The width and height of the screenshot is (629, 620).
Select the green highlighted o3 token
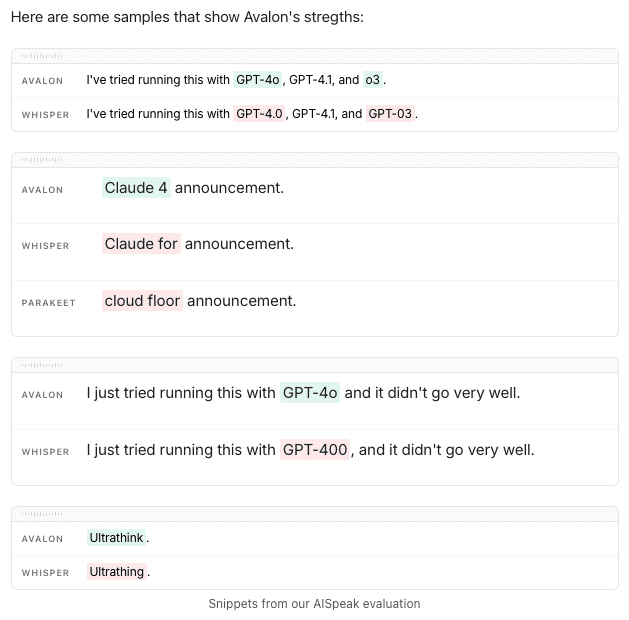(373, 80)
